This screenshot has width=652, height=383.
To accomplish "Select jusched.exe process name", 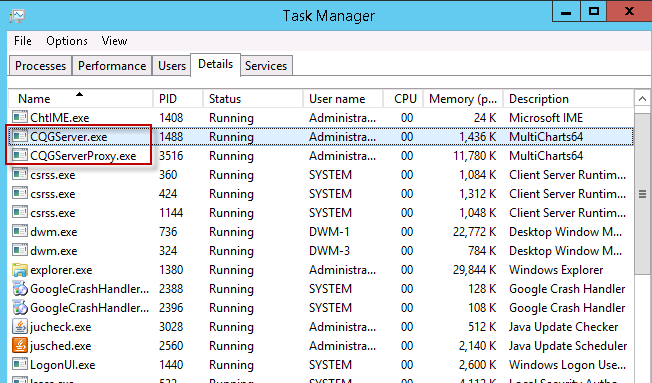I will [60, 346].
